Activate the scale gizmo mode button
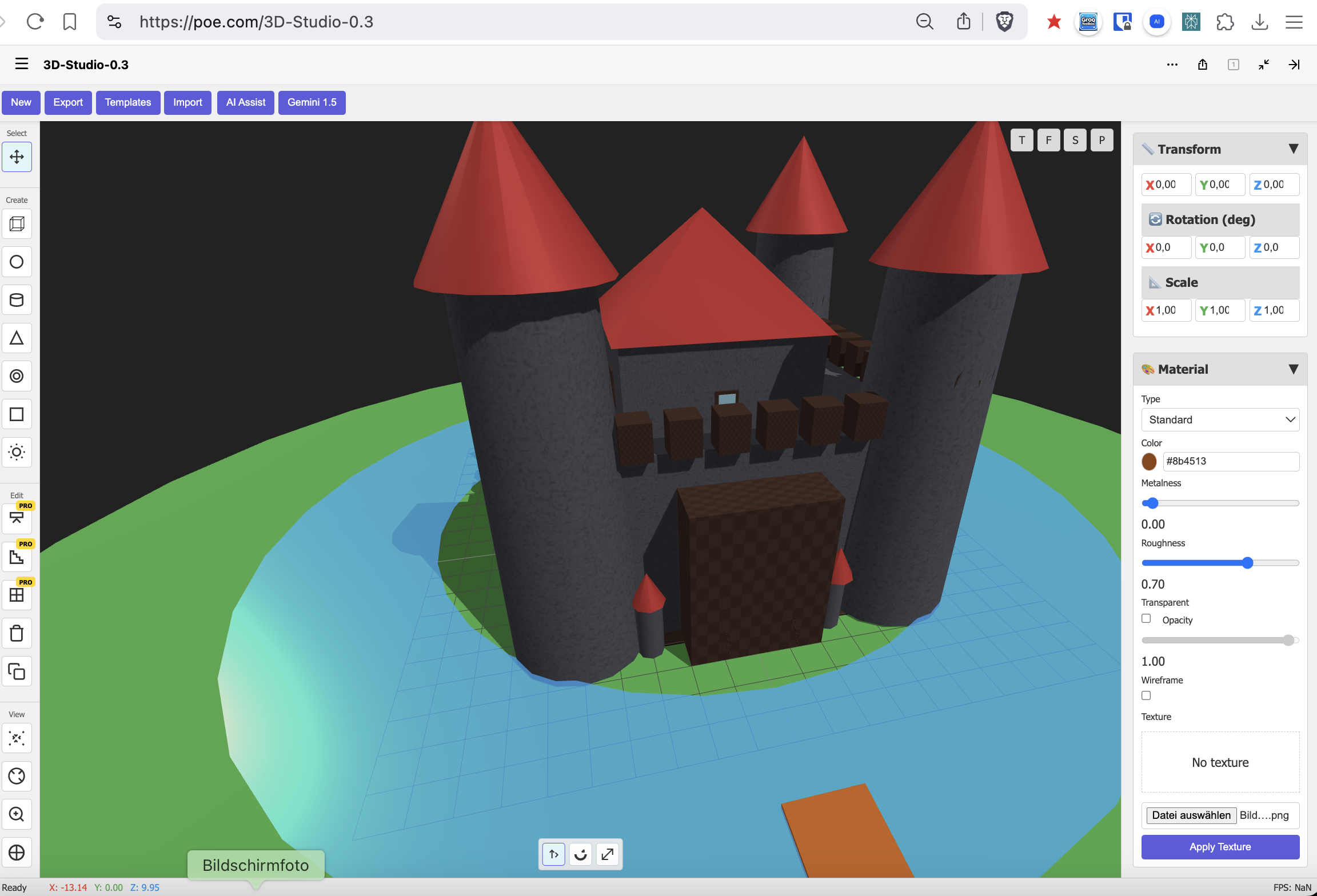This screenshot has height=896, width=1317. (x=608, y=854)
